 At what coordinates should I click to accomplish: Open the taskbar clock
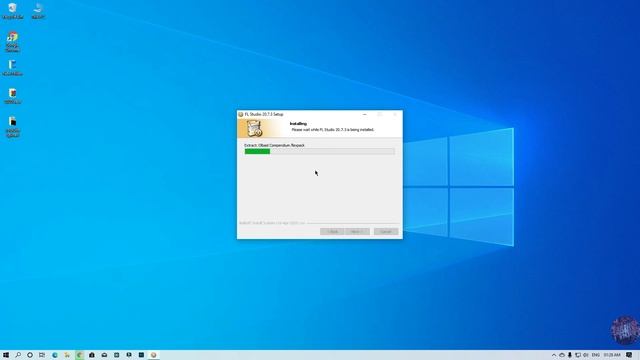(x=612, y=355)
